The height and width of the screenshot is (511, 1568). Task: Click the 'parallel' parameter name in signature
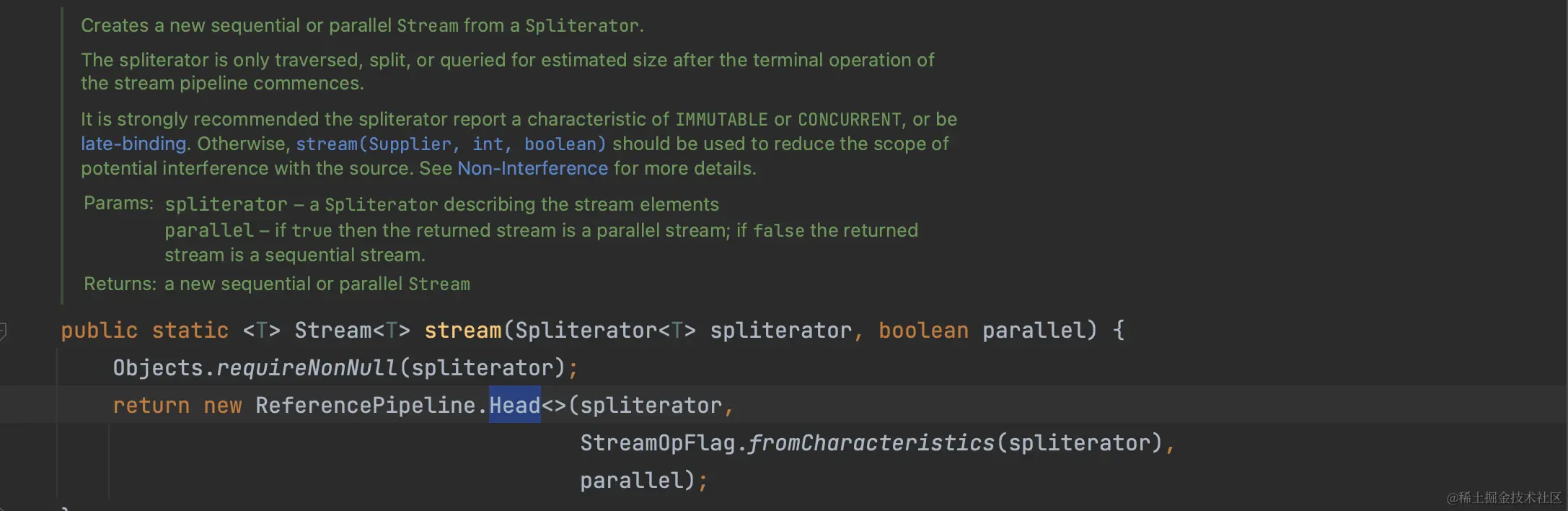(1034, 330)
